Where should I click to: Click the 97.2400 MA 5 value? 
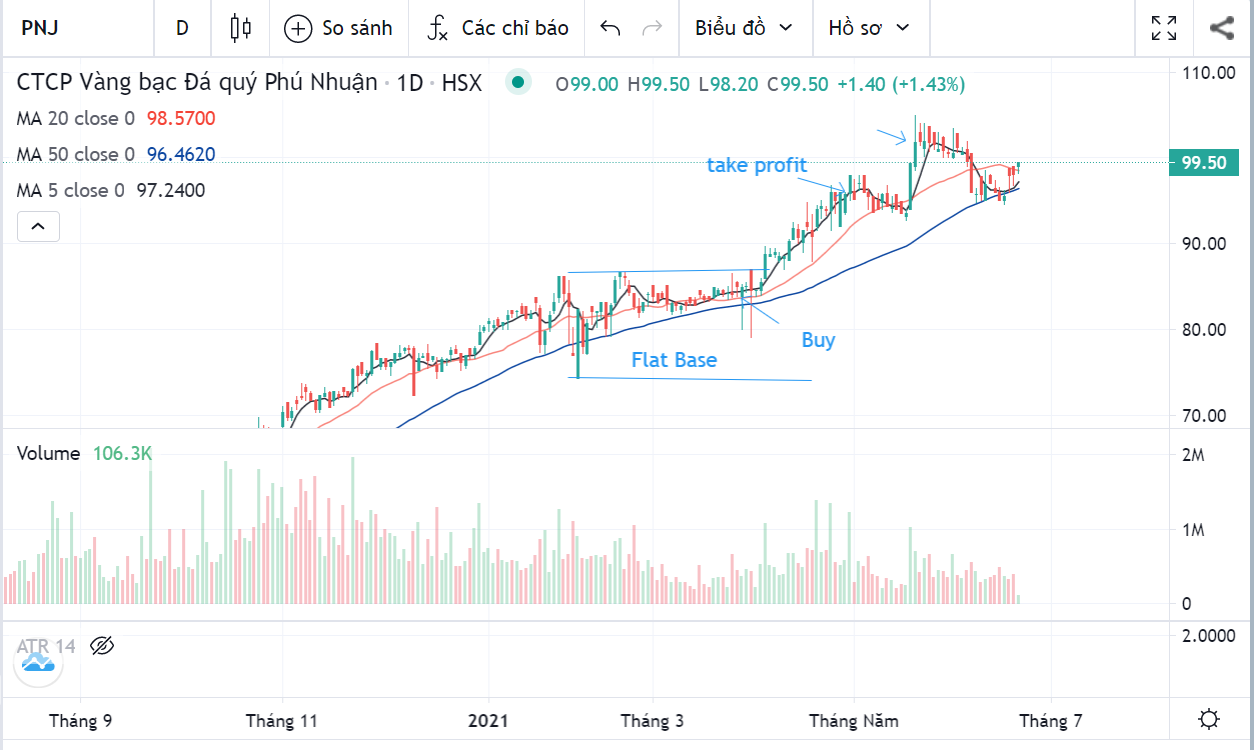pos(170,191)
